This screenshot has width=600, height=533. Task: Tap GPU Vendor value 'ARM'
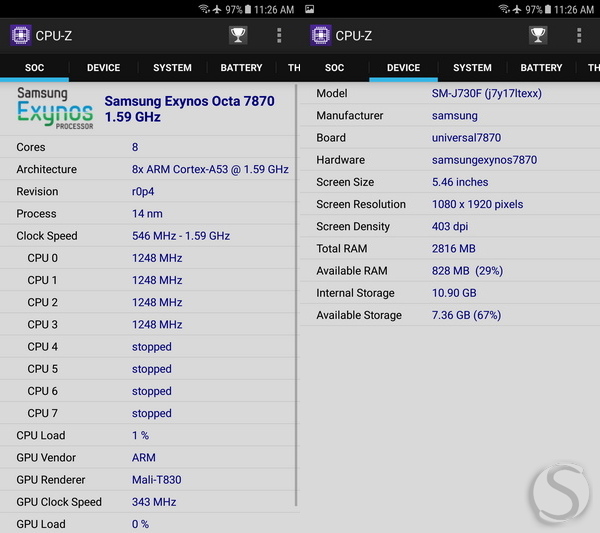(143, 458)
